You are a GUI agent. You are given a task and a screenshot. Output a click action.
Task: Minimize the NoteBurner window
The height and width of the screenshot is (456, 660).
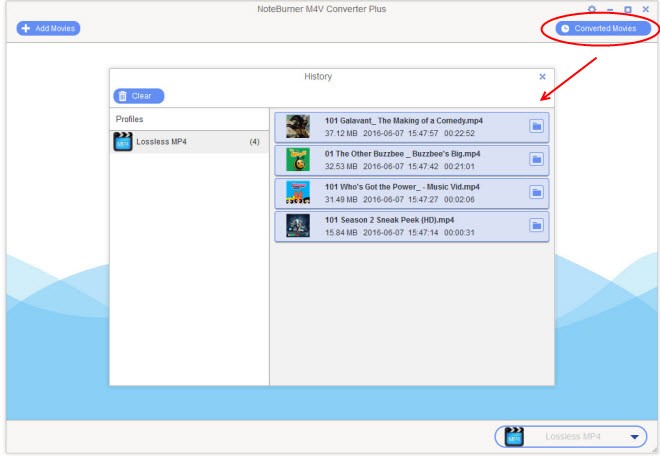coord(610,9)
